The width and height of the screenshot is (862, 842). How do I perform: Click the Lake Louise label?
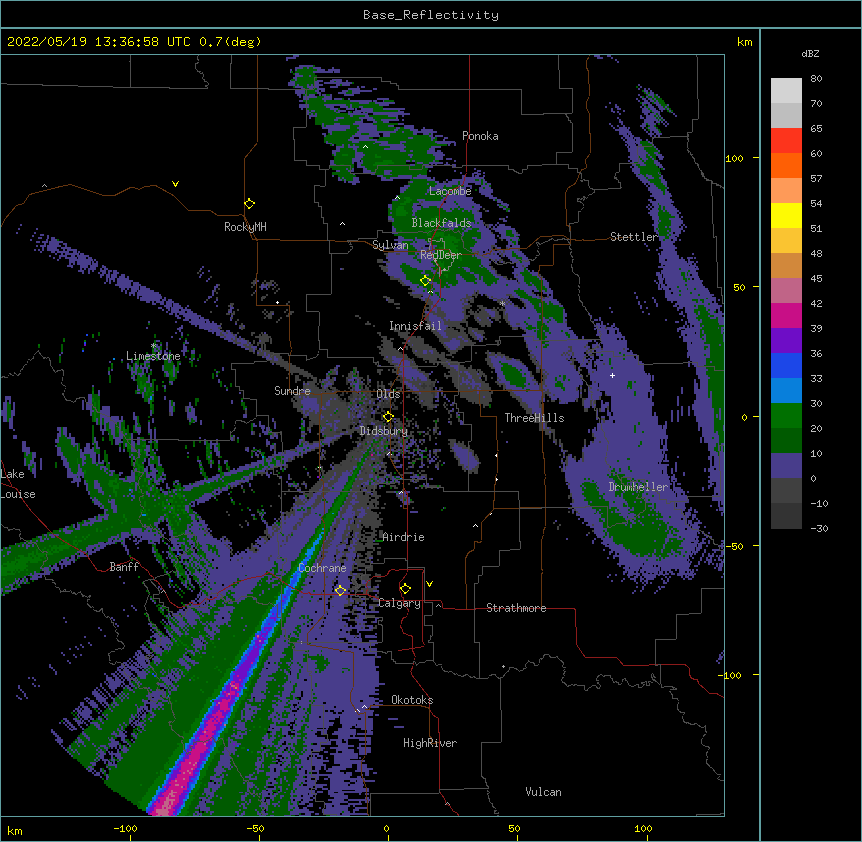click(18, 484)
